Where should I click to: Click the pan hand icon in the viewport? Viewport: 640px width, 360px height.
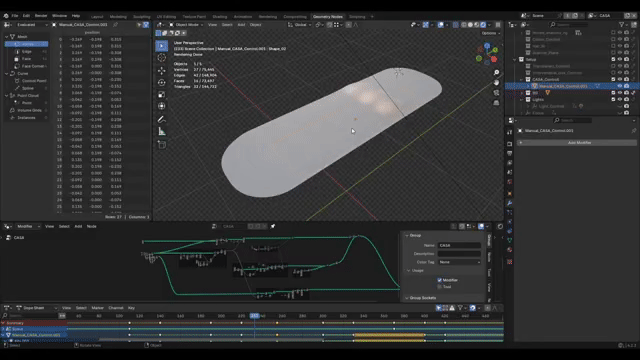pos(496,82)
